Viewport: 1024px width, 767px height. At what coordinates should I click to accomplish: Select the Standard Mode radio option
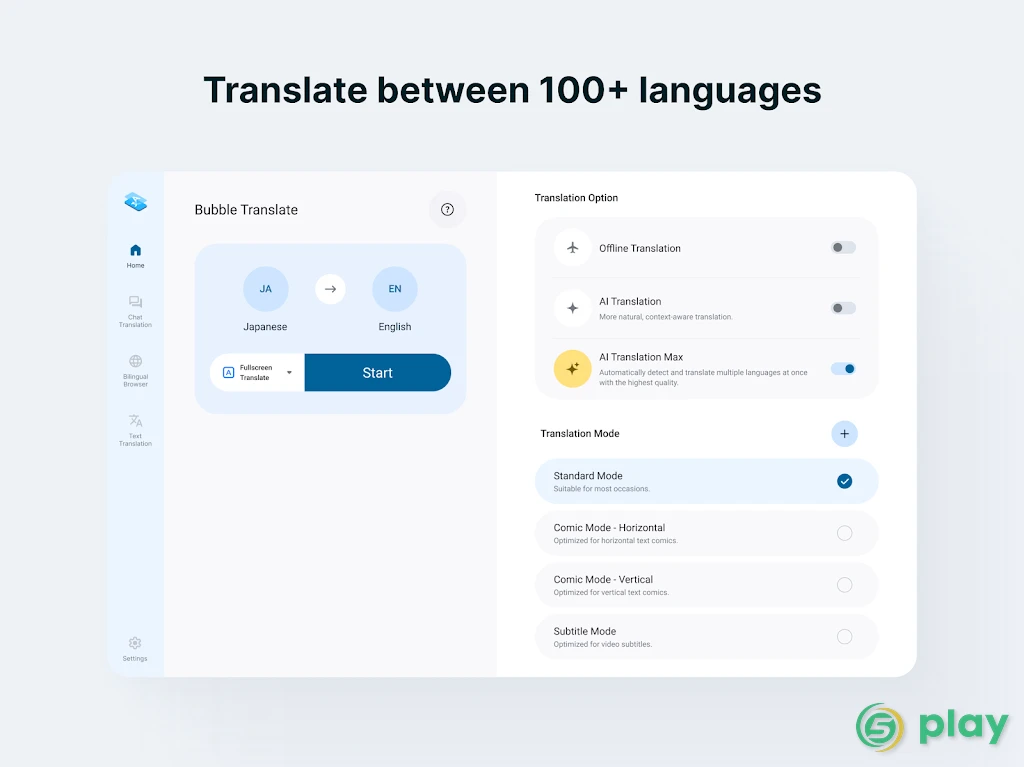pos(844,481)
